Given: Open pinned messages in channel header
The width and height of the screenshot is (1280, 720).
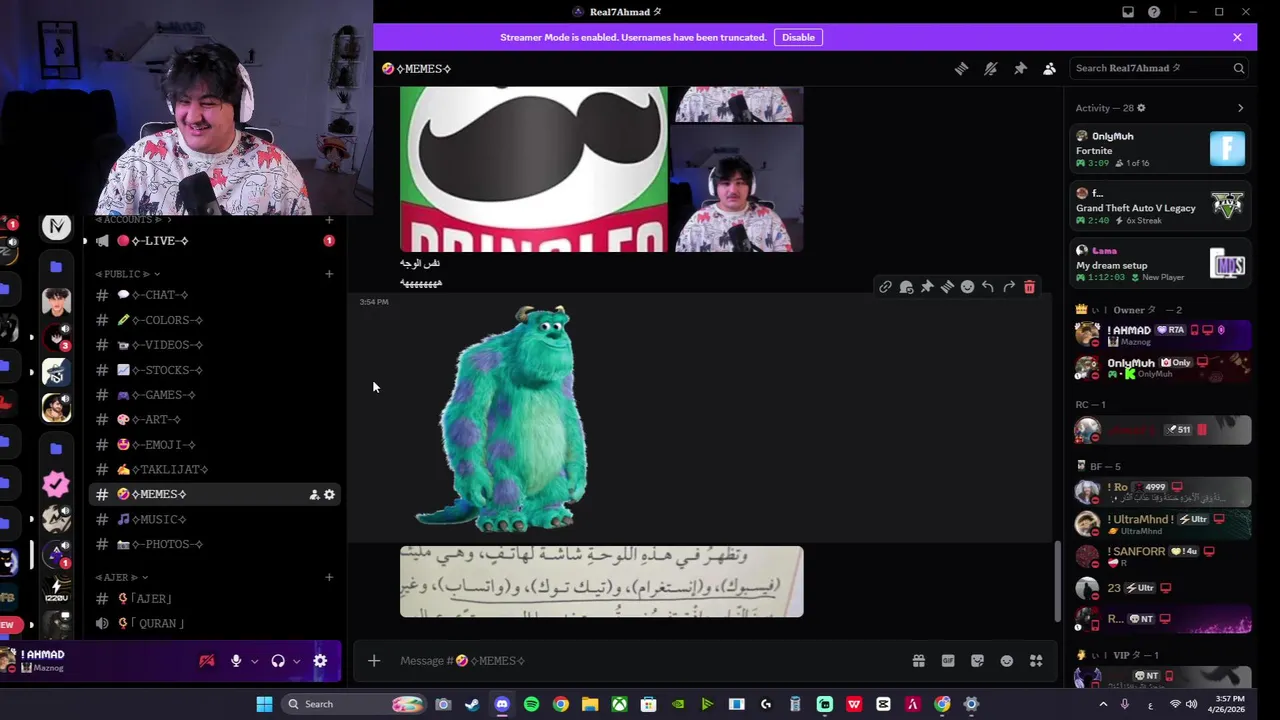Looking at the screenshot, I should click(x=1020, y=68).
